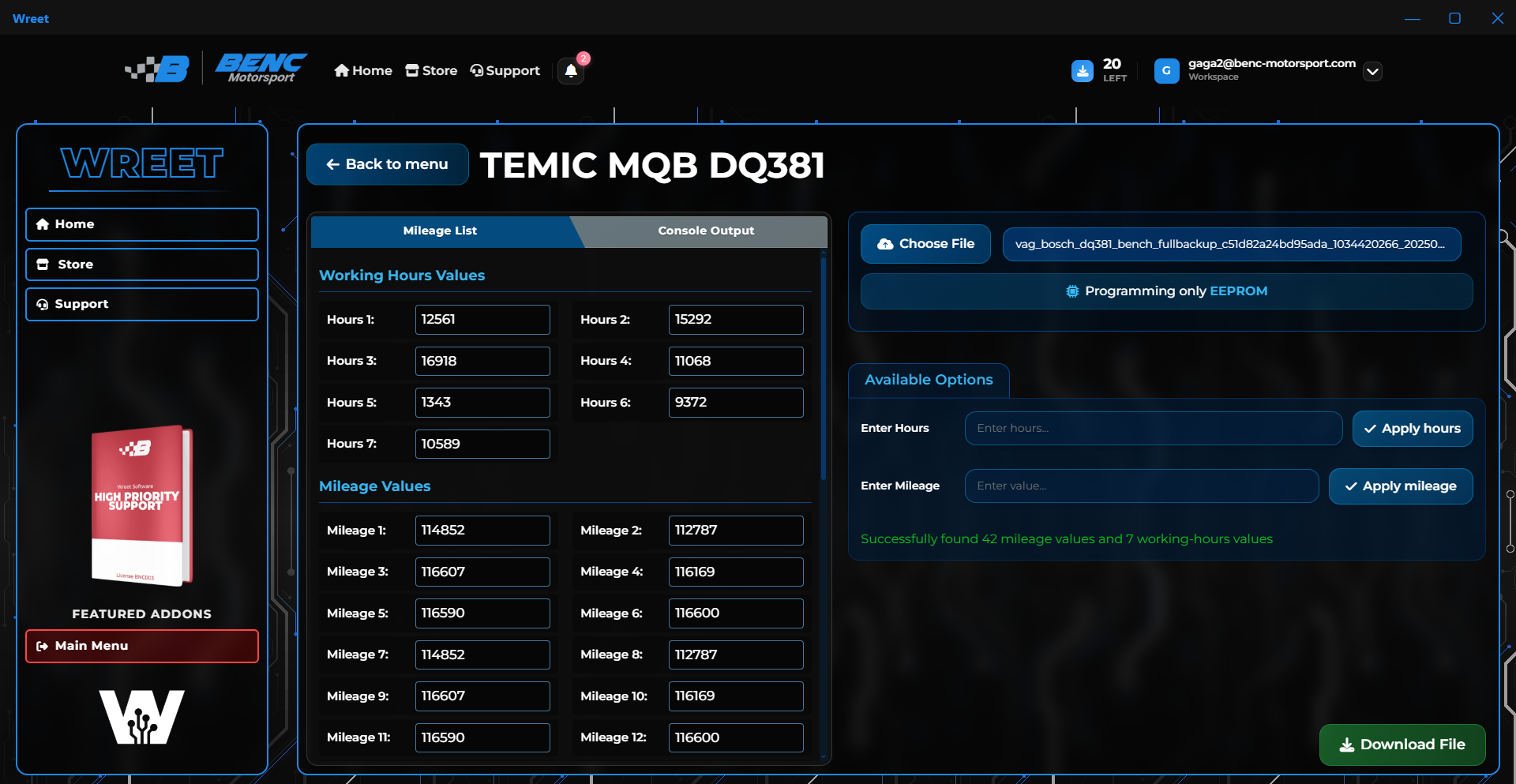This screenshot has width=1516, height=784.
Task: Click the Enter Mileage value field
Action: click(1141, 486)
